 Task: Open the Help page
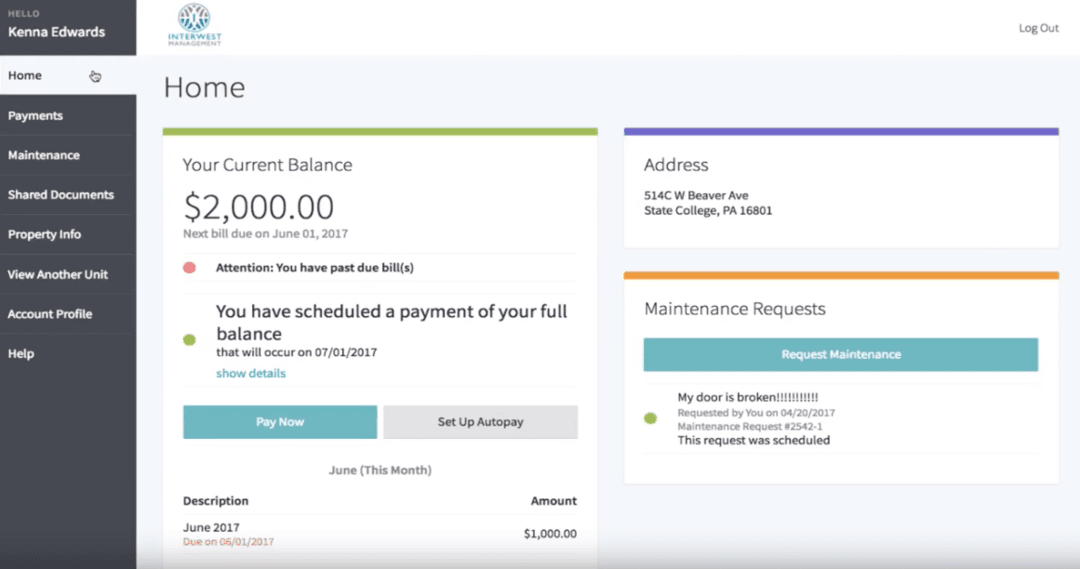coord(21,353)
